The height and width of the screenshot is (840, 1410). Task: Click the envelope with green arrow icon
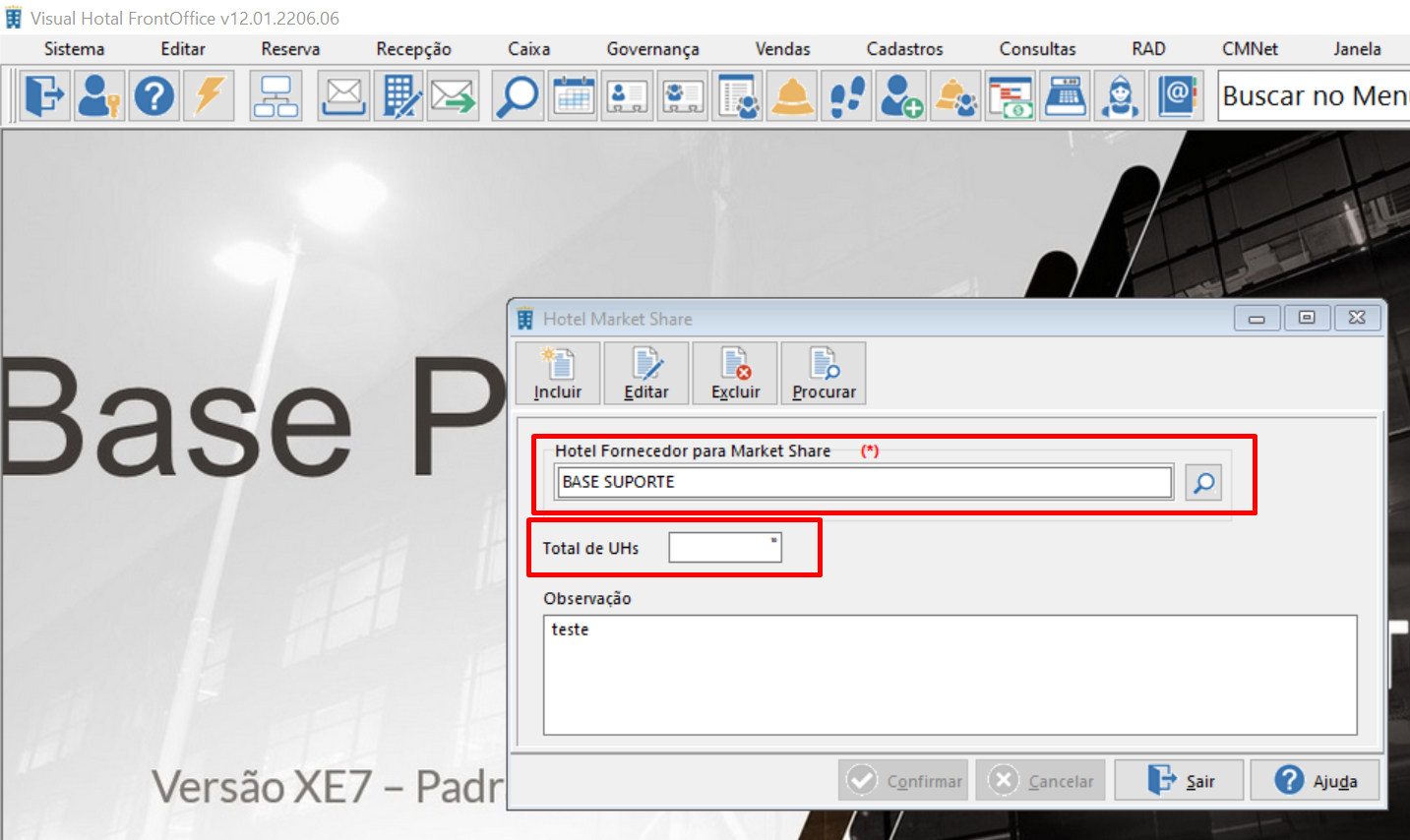[454, 96]
